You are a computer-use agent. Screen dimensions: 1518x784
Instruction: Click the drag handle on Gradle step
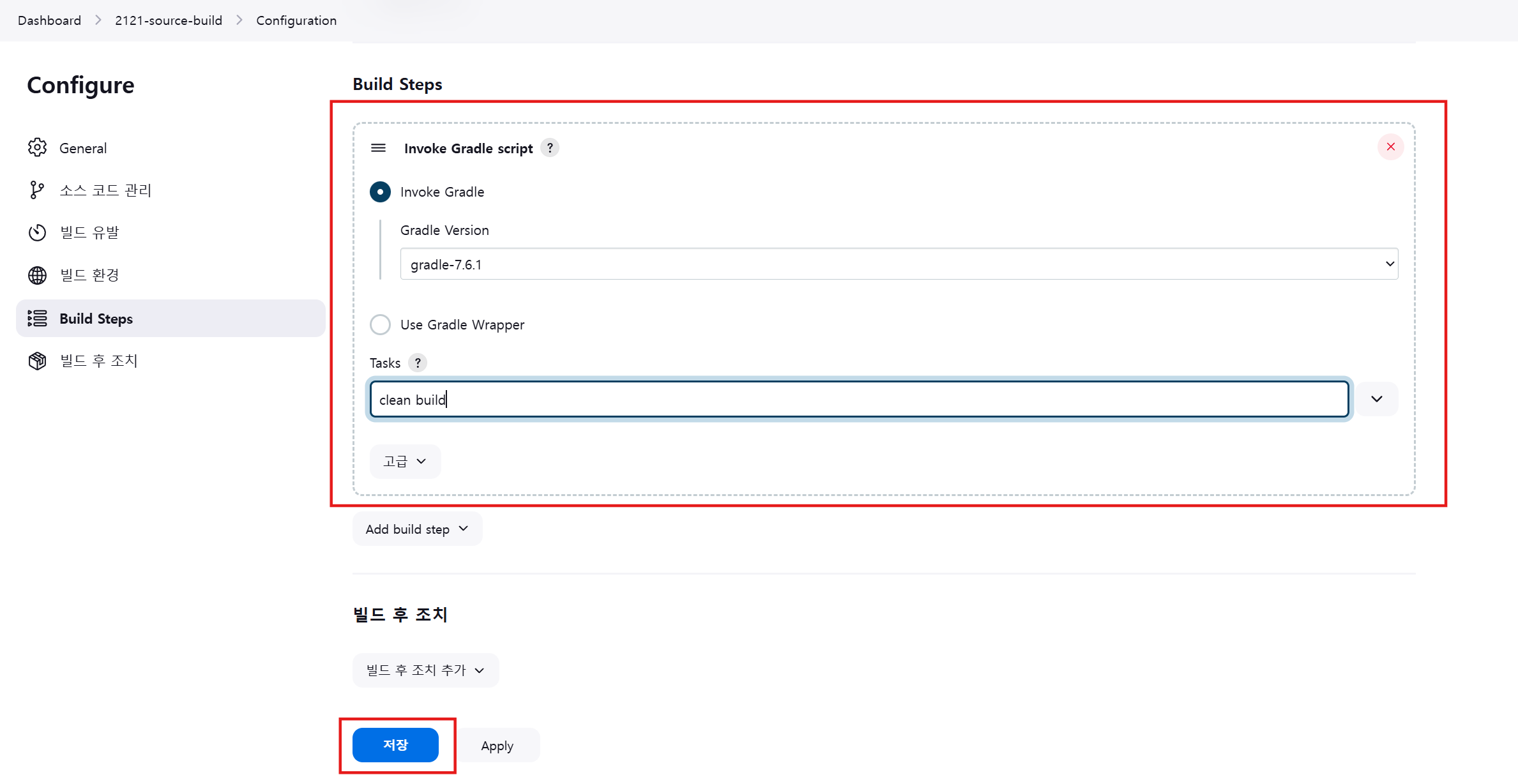(x=378, y=148)
